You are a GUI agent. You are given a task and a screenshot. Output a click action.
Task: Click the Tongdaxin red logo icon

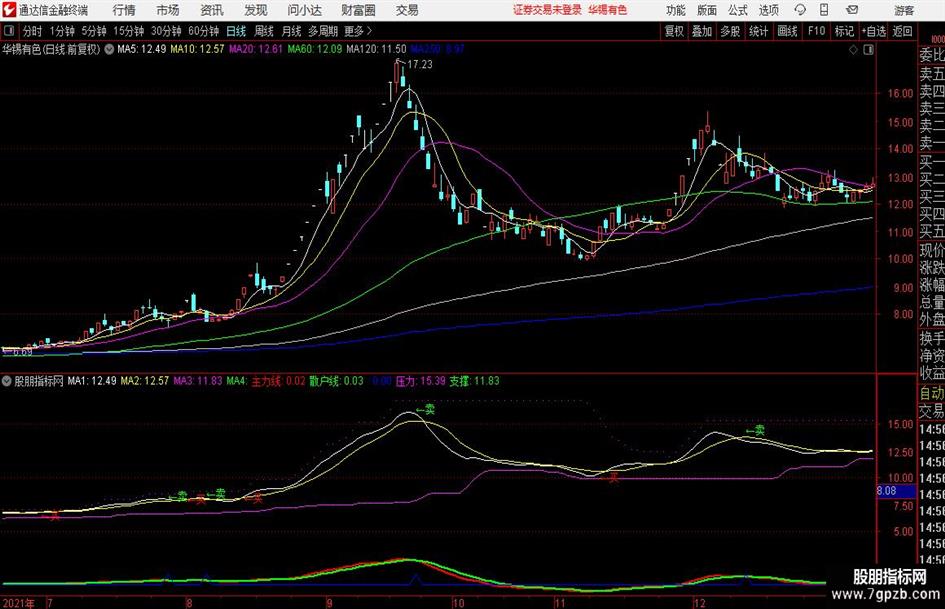(x=9, y=10)
